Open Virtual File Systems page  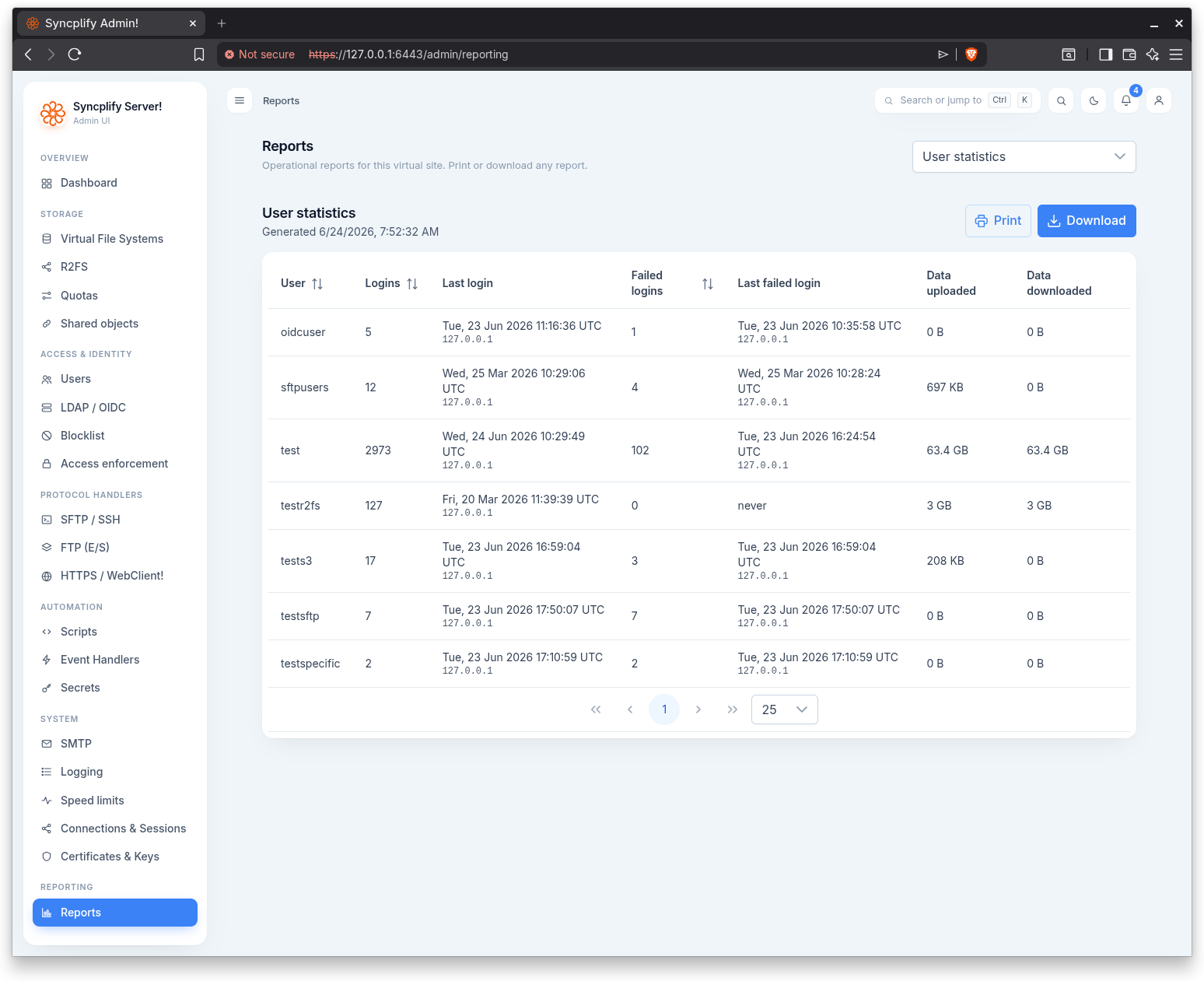115,239
